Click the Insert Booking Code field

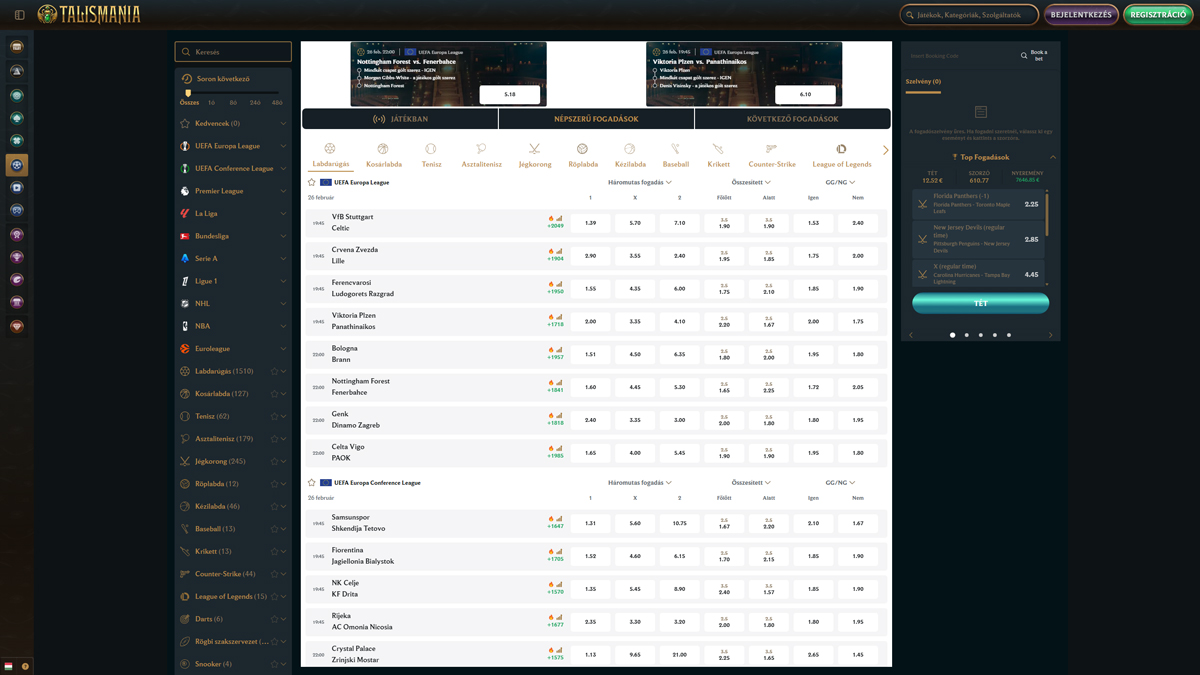point(960,56)
